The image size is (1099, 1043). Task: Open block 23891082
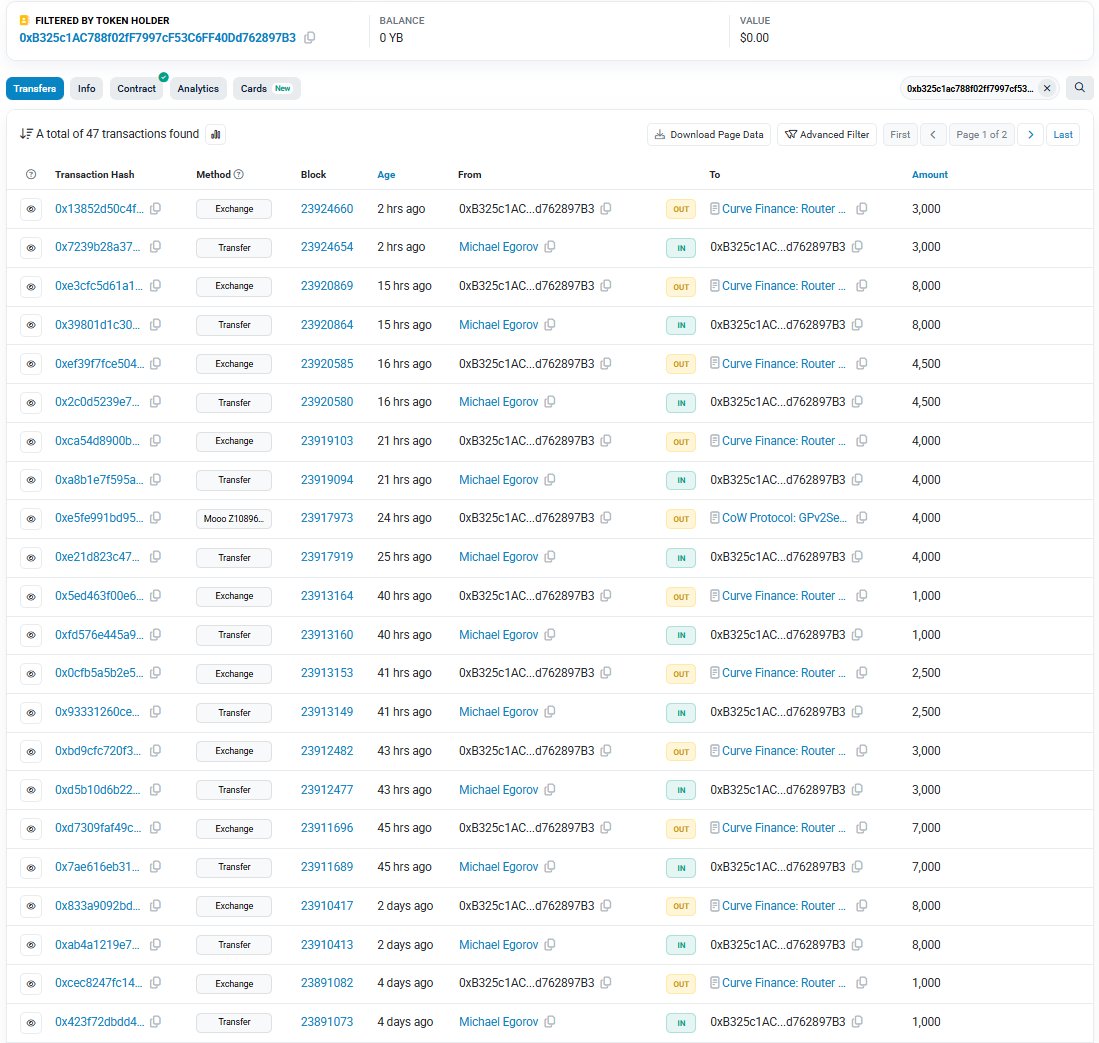pos(327,983)
